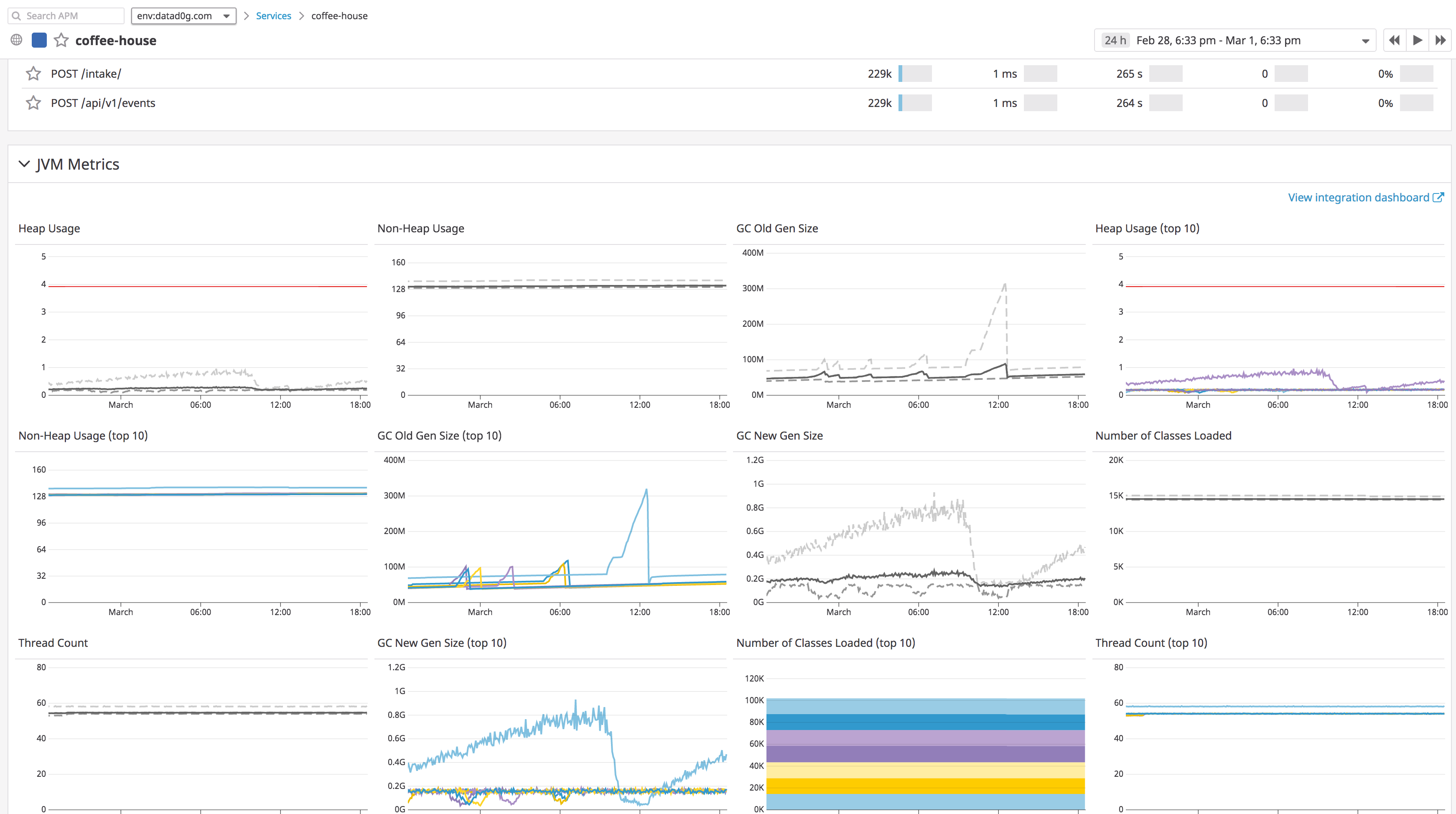Click the 265 s total time value

coord(1129,74)
